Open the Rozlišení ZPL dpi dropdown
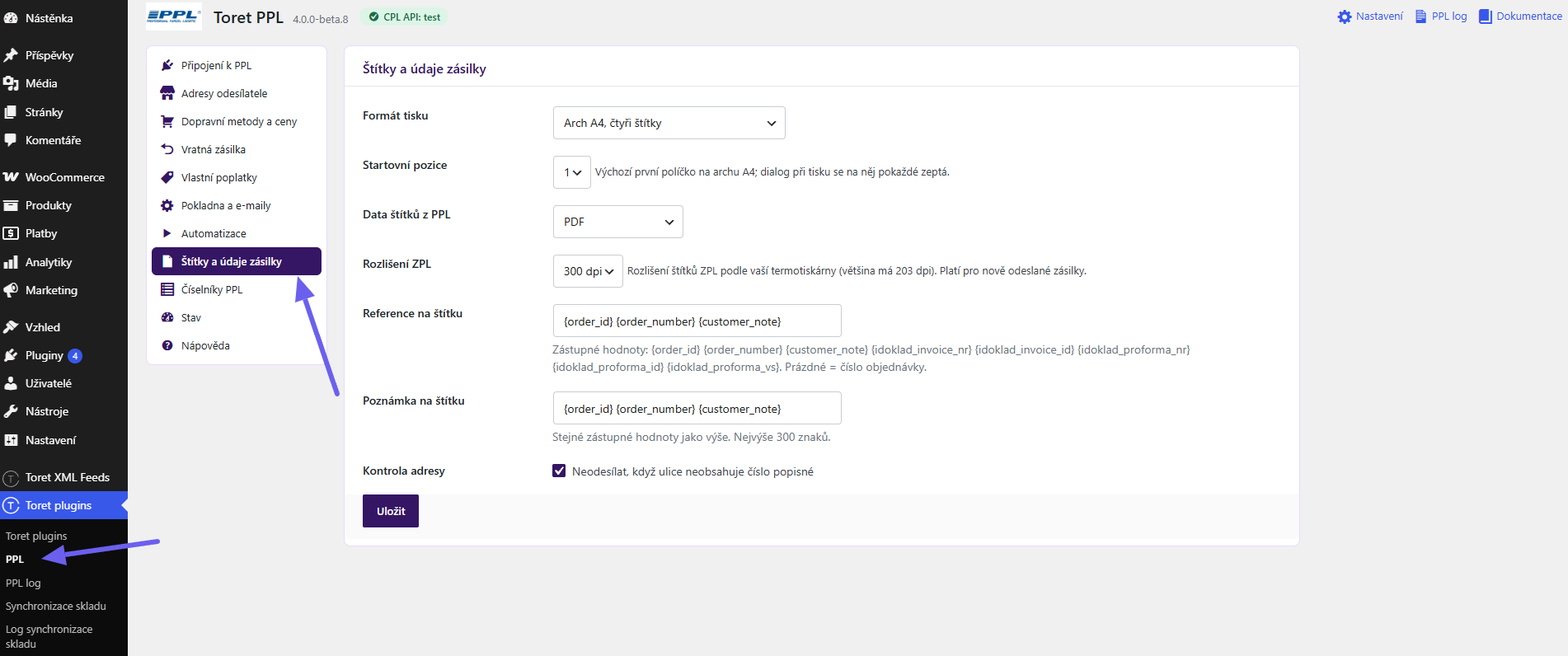 pyautogui.click(x=588, y=271)
